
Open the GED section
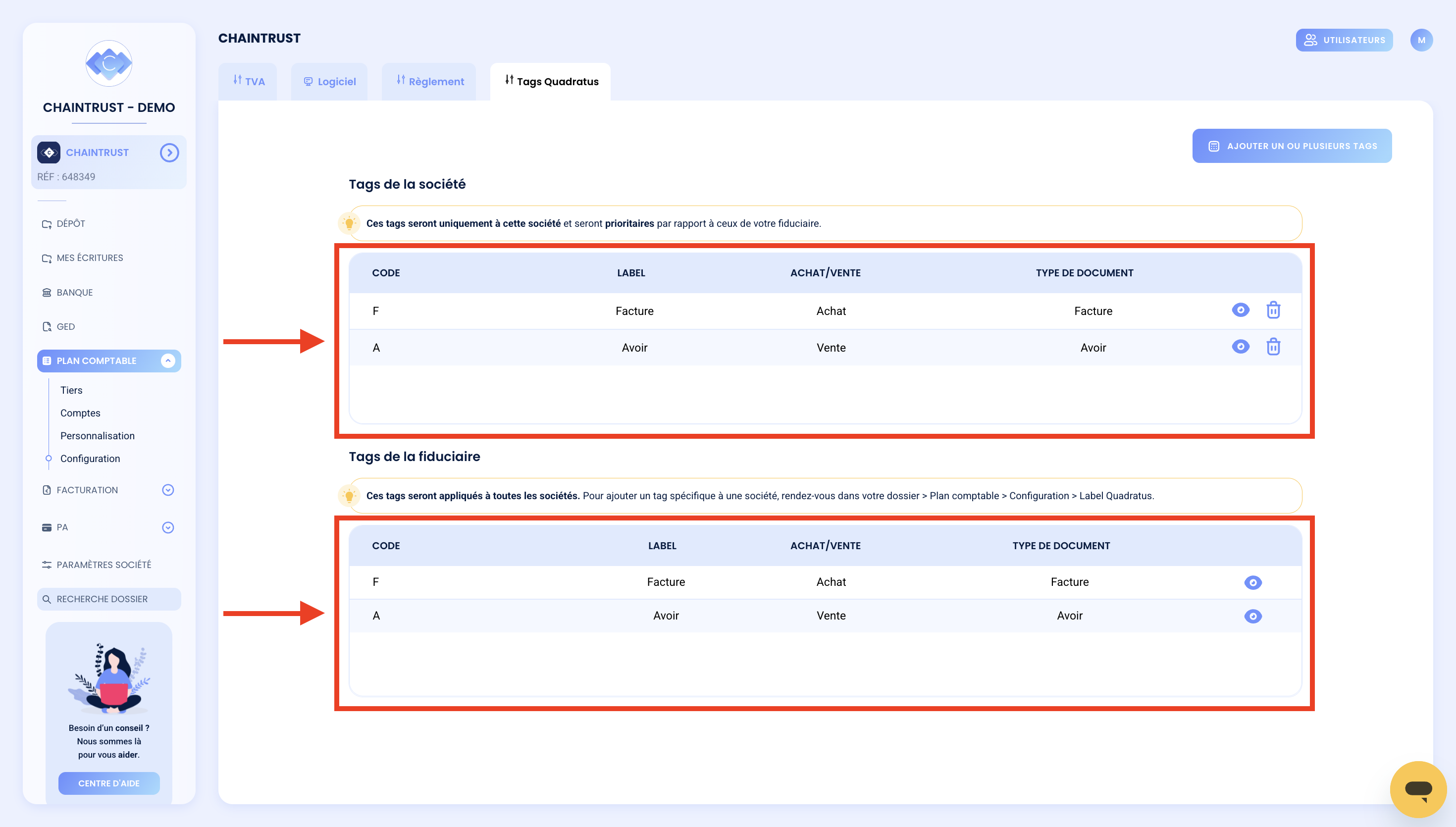65,327
